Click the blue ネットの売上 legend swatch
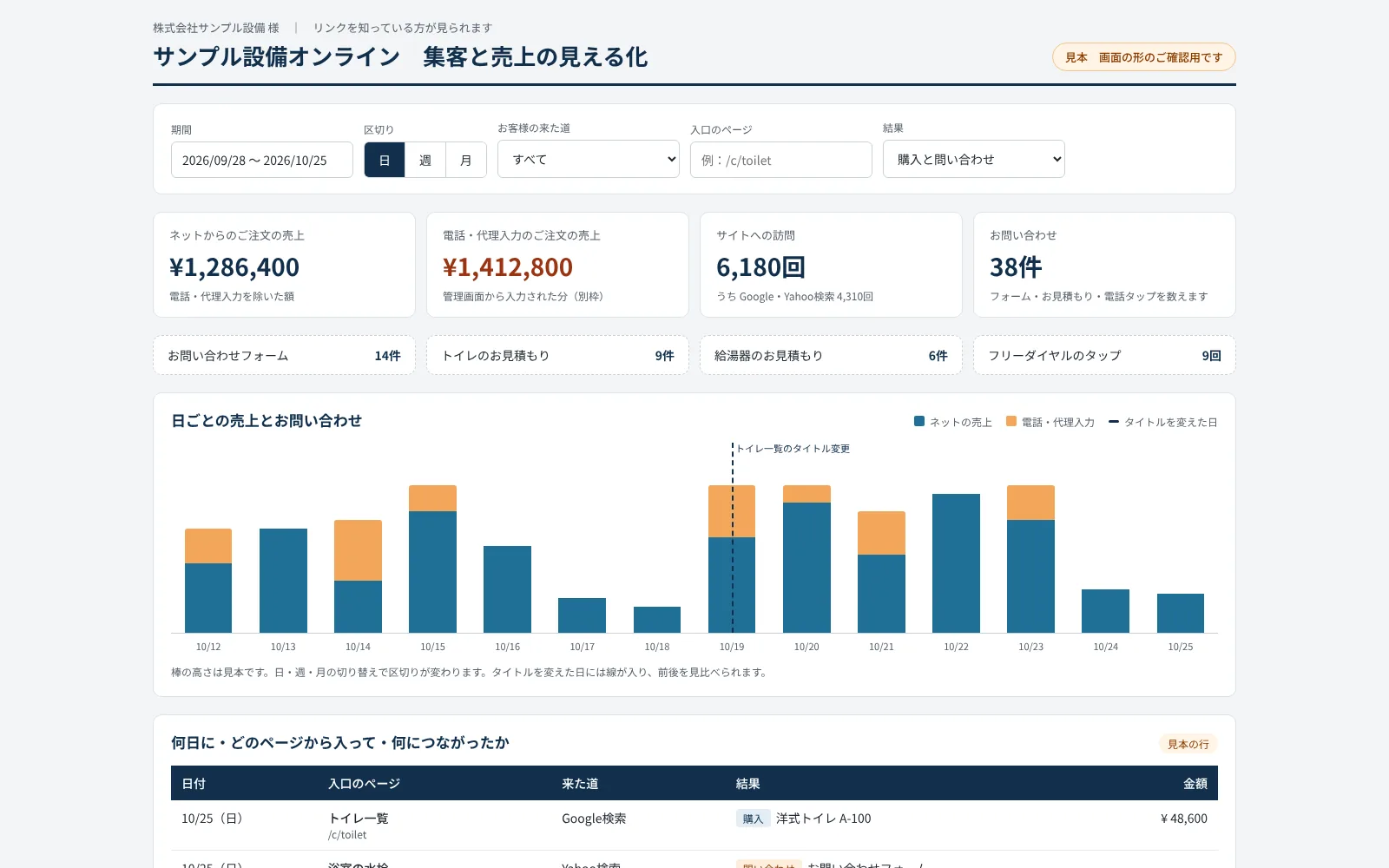Screen dimensions: 1389x868 tap(919, 421)
